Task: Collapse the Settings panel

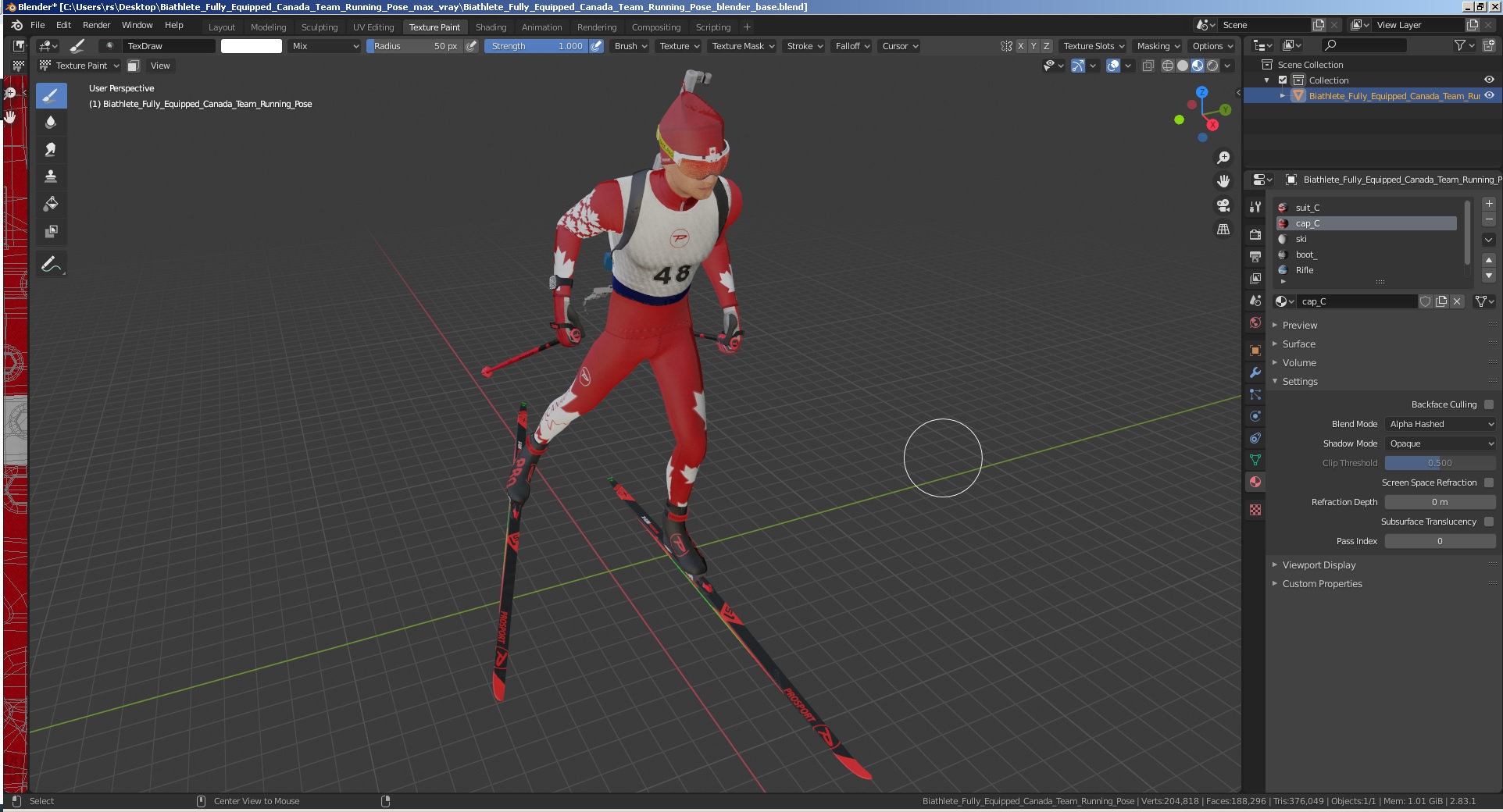Action: point(1300,382)
